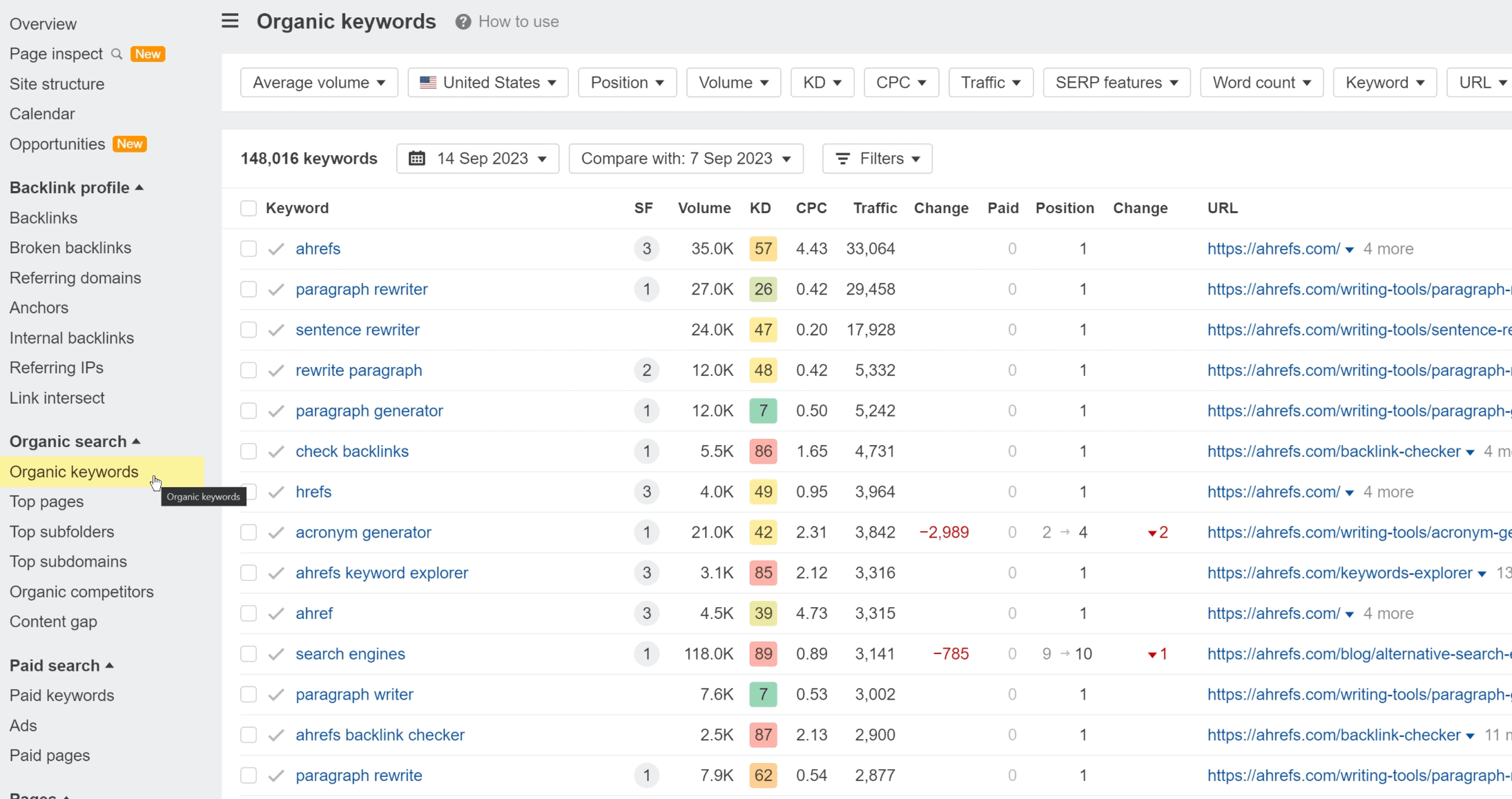1512x799 pixels.
Task: Click the How to use help icon
Action: tap(463, 22)
